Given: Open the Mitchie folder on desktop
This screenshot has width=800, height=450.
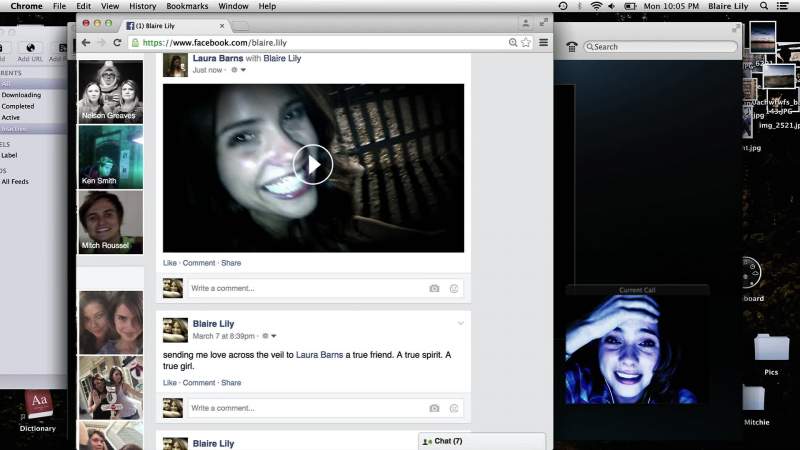Looking at the screenshot, I should pos(754,398).
